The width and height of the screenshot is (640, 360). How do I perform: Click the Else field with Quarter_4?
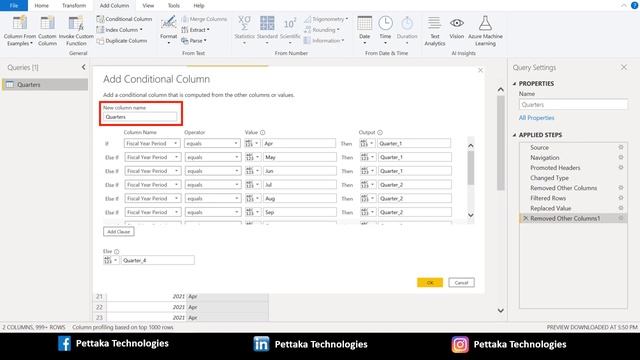click(x=158, y=260)
